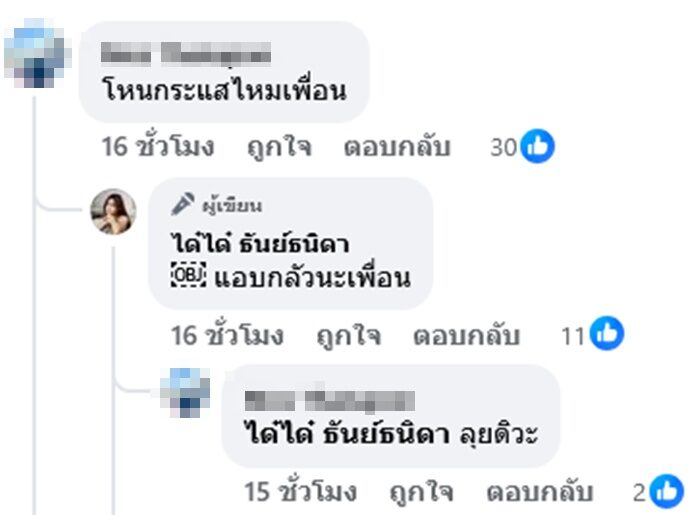Click the author microphone badge icon
700x515 pixels.
pos(183,204)
